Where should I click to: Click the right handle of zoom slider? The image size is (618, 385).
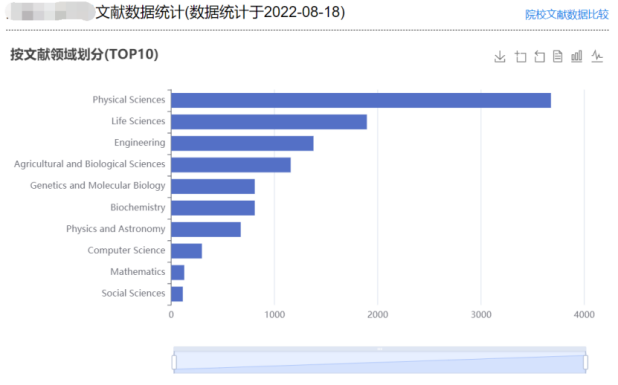[586, 362]
